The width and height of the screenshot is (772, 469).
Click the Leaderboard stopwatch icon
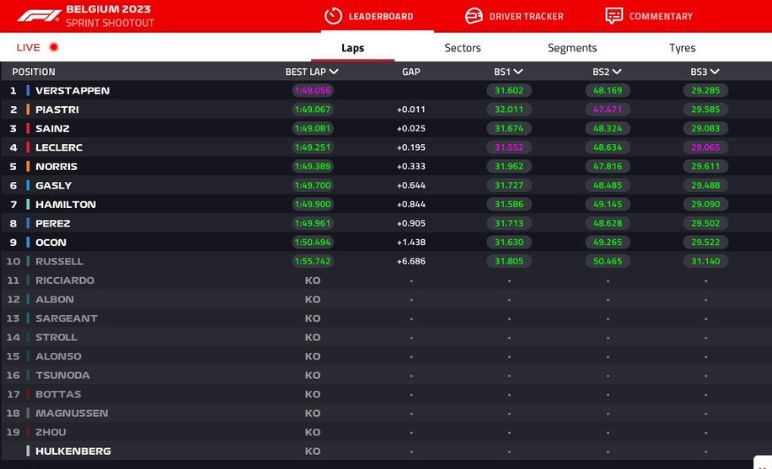(333, 16)
